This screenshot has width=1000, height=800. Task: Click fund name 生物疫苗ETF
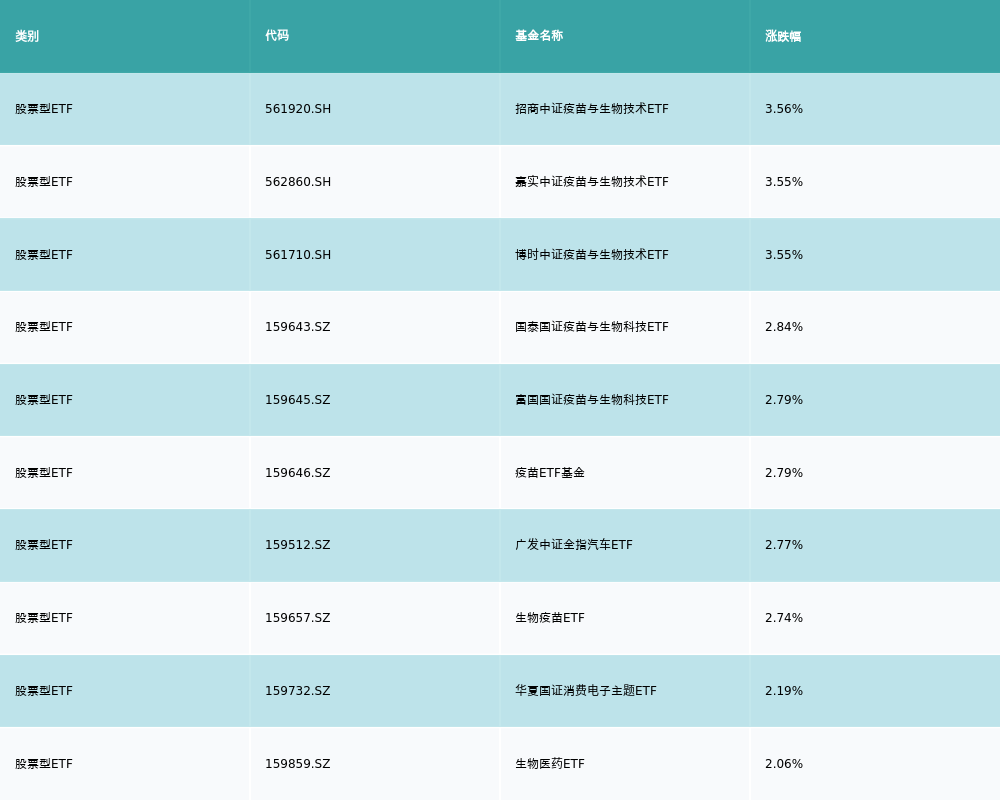550,618
